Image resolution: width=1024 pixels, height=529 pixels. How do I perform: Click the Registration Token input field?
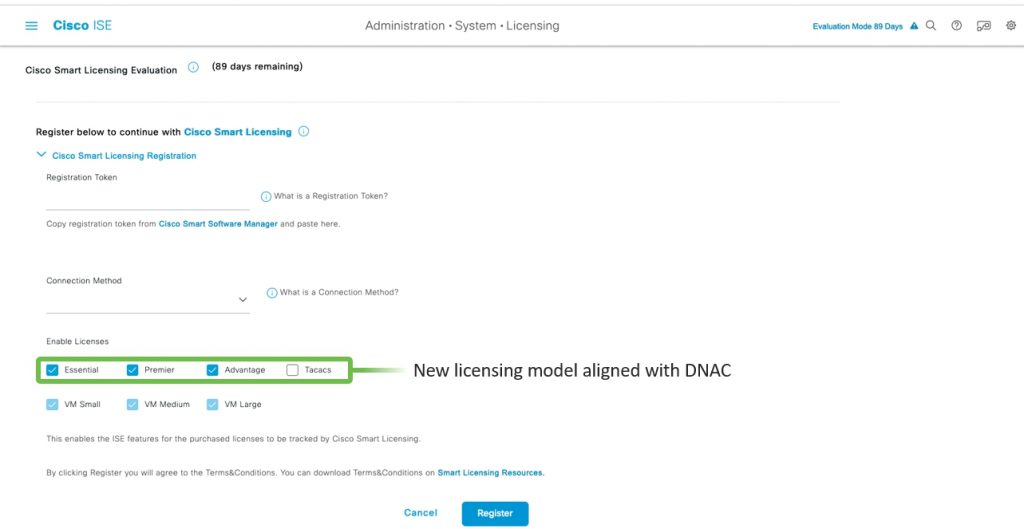coord(147,199)
